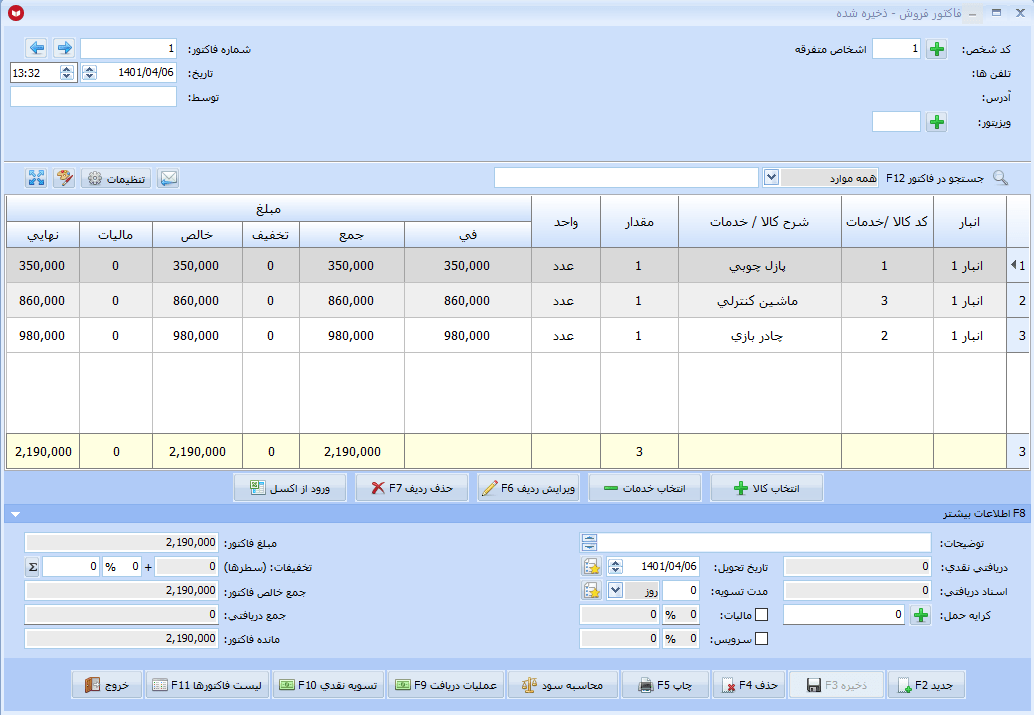Open the description field expander icon

click(589, 543)
